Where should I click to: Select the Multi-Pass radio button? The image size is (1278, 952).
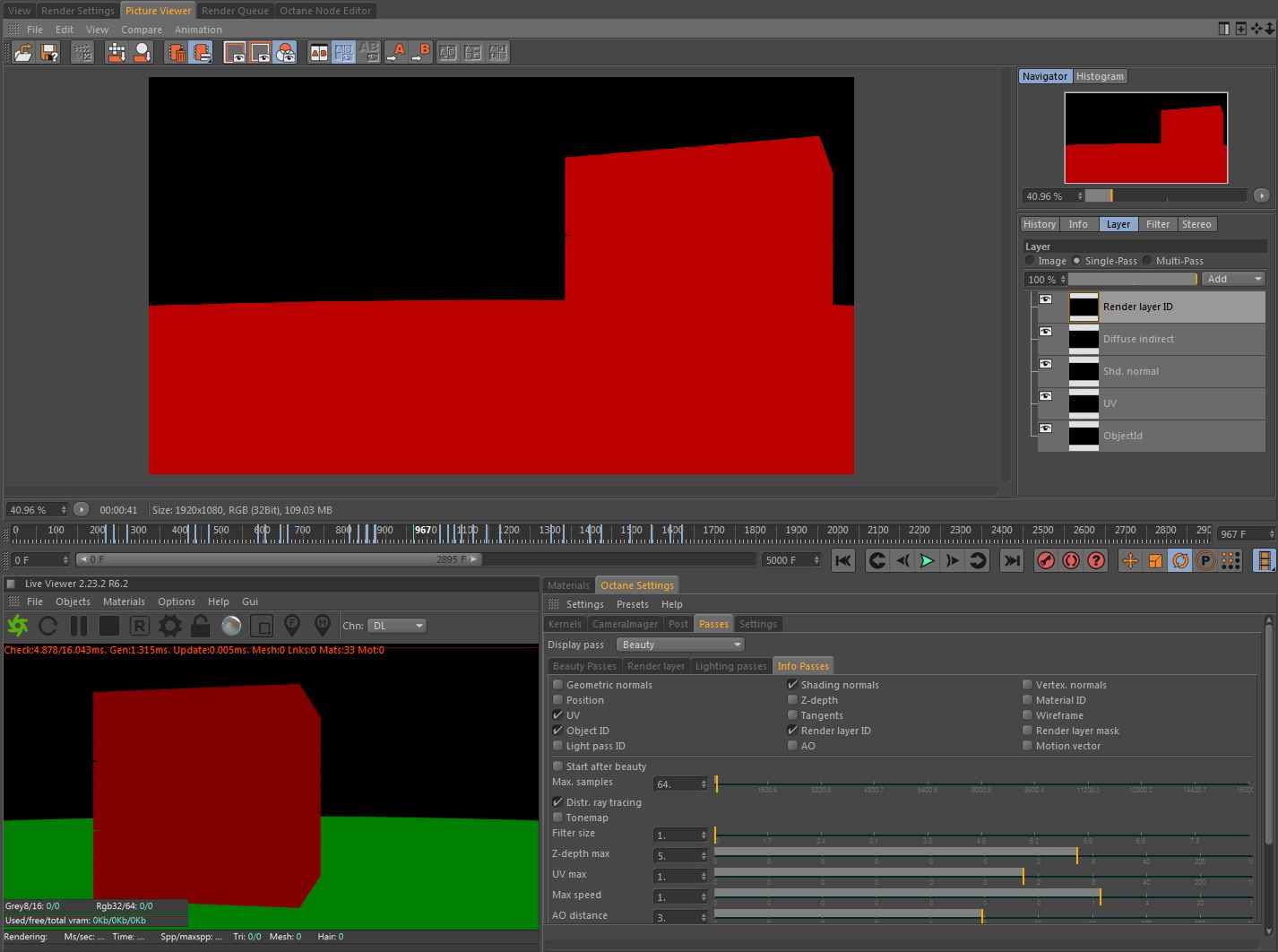point(1147,261)
